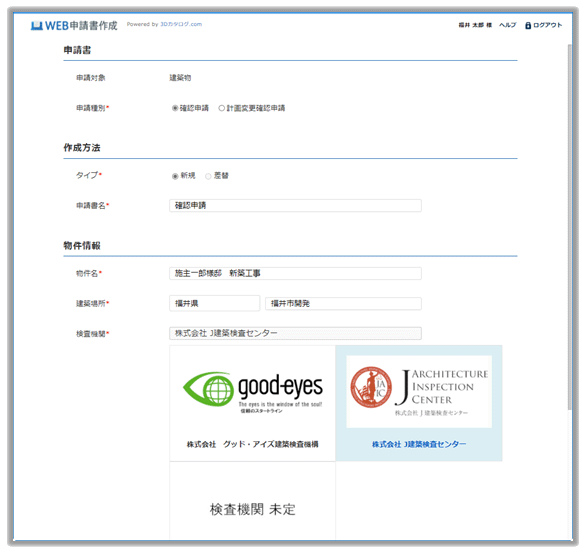Choose the J Architecture Inspection Center tile
This screenshot has height=553, width=586.
coord(419,403)
